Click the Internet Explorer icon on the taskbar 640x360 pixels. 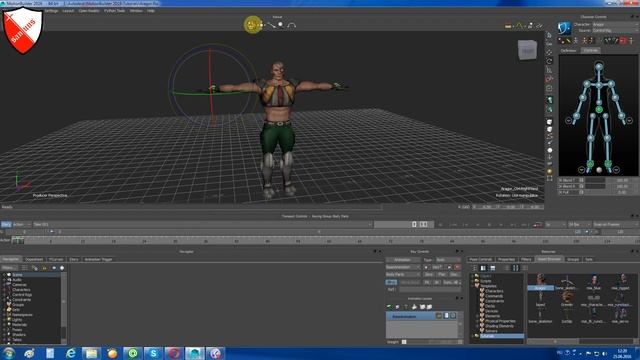click(x=71, y=353)
